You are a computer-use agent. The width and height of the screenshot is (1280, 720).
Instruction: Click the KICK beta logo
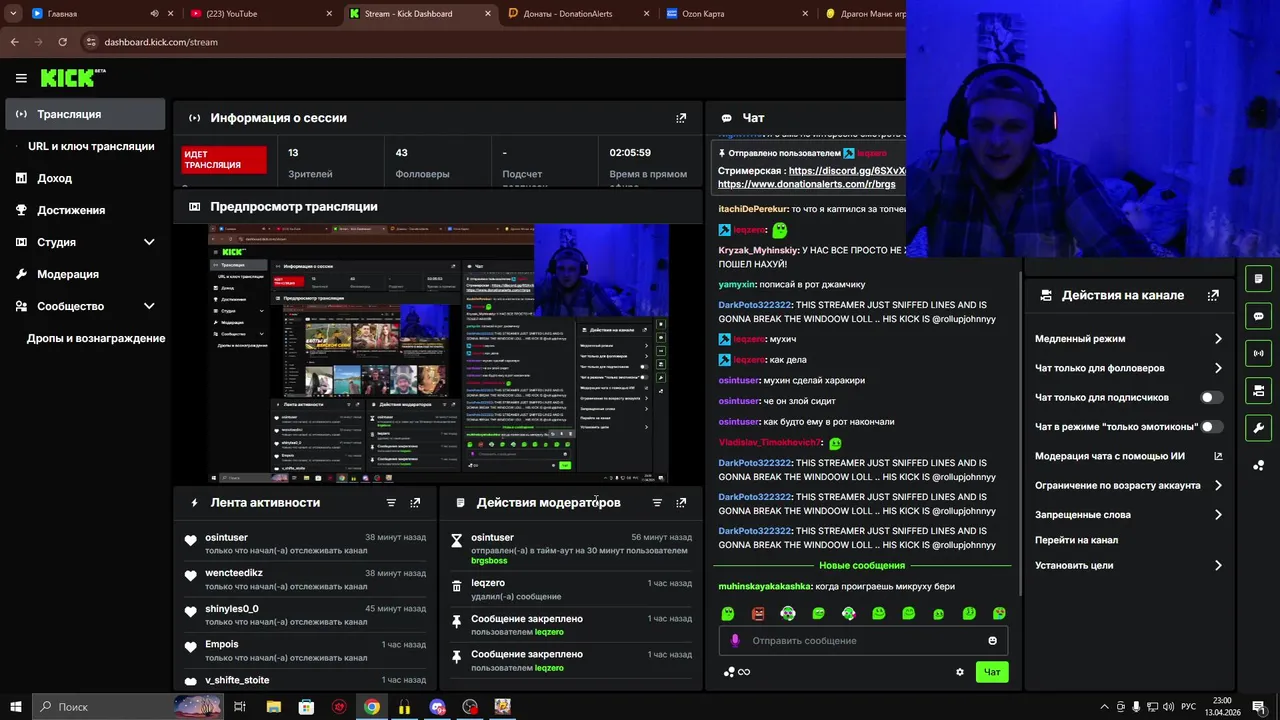(73, 78)
